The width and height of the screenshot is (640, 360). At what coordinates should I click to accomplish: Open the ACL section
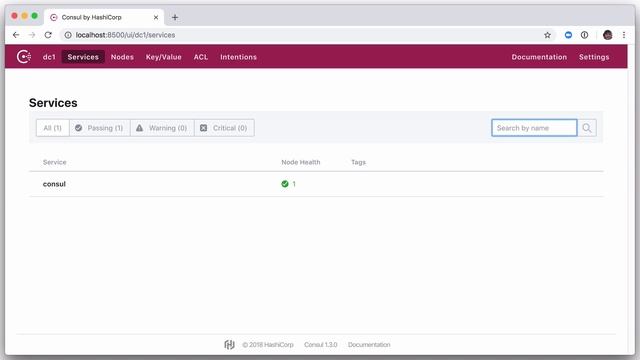tap(200, 57)
